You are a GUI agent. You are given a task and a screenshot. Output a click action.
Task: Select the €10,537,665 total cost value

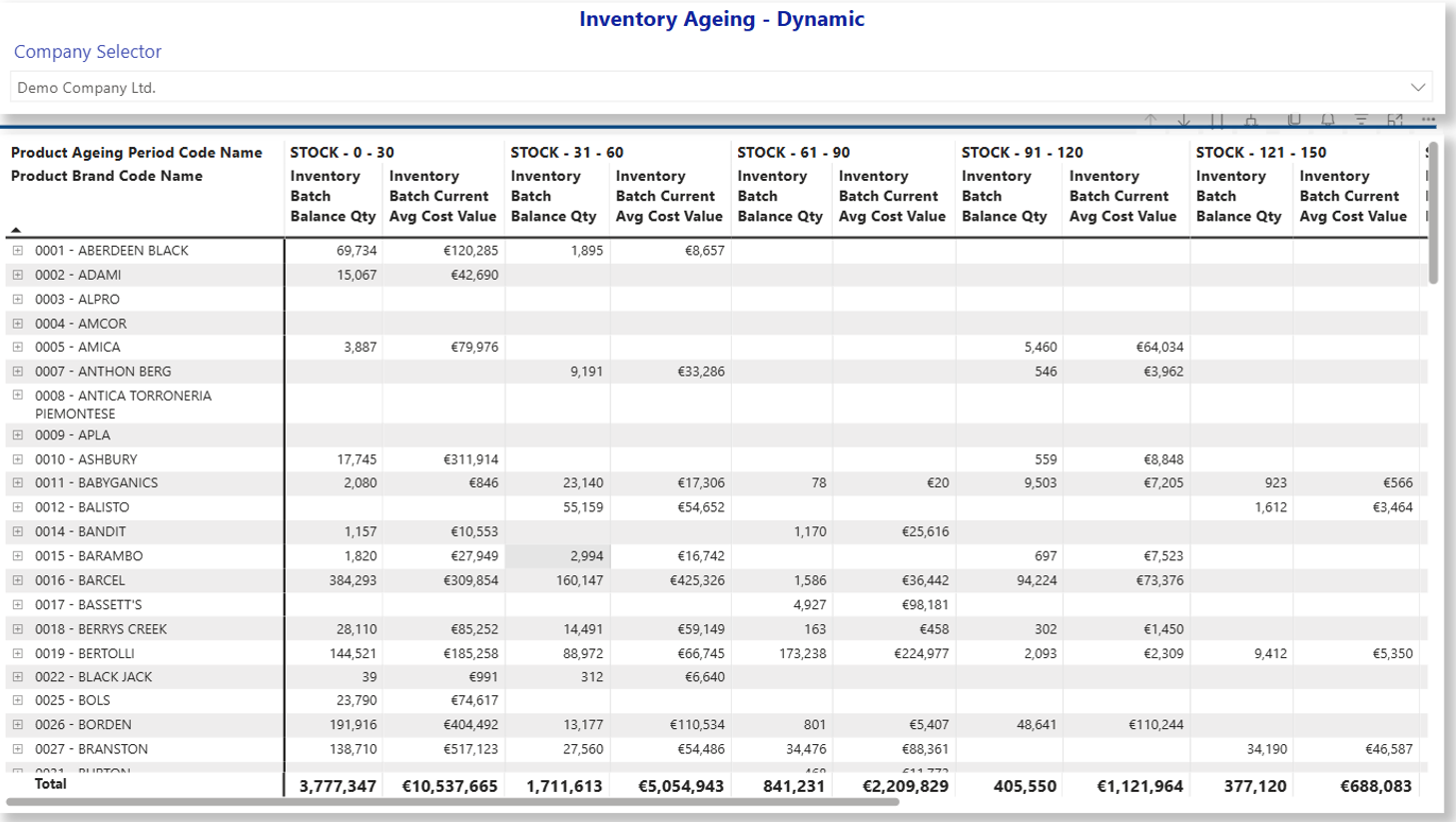pos(449,786)
